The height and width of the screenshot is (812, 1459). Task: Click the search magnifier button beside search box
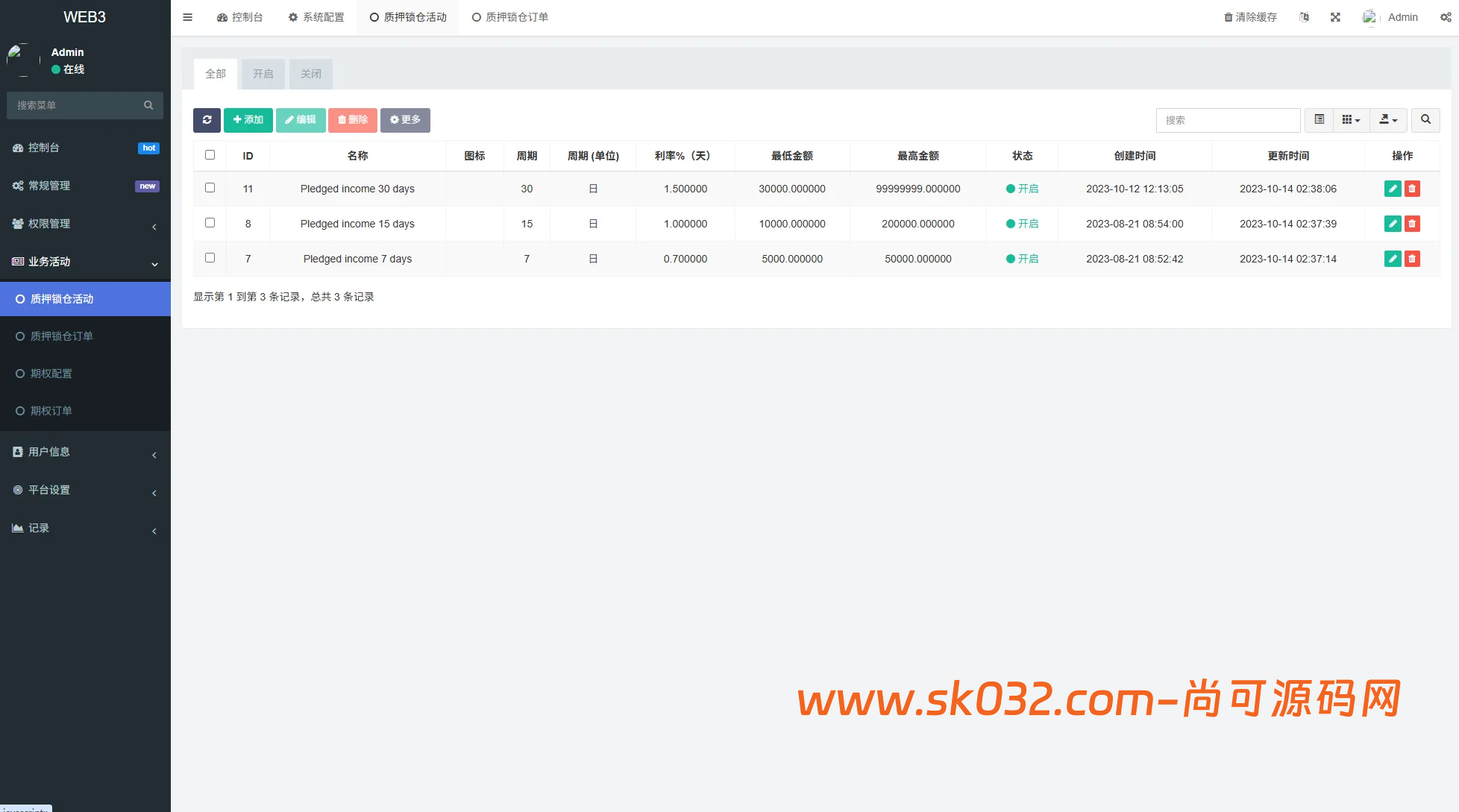[x=1425, y=120]
